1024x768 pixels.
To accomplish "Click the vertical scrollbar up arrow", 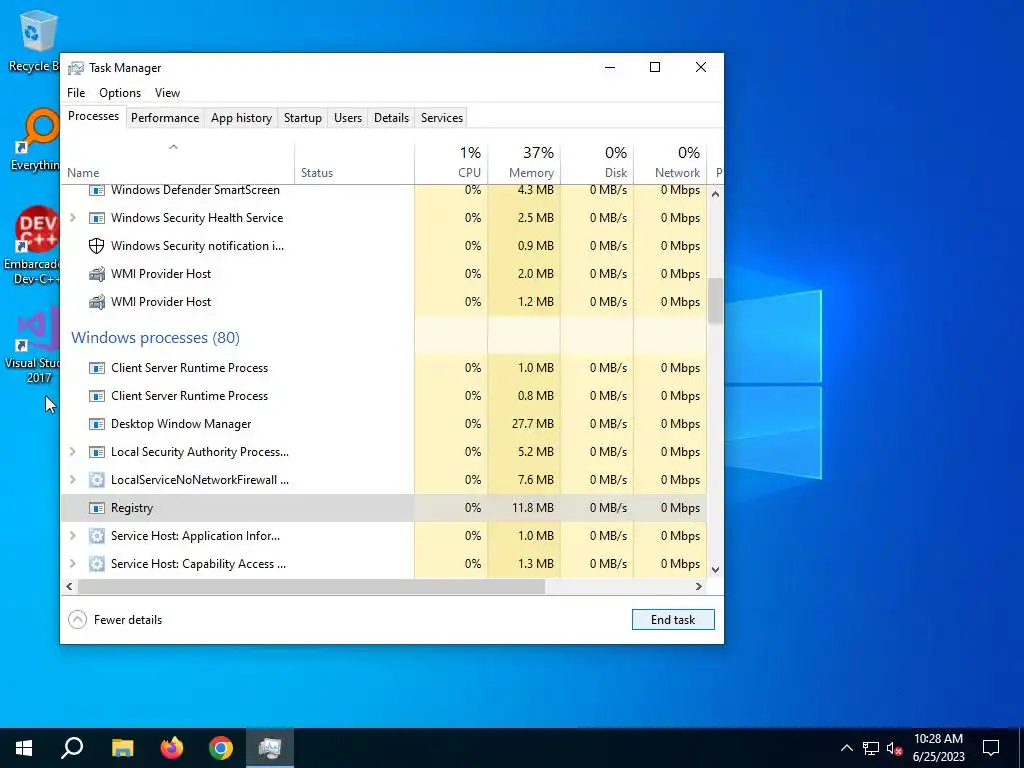I will [x=715, y=194].
